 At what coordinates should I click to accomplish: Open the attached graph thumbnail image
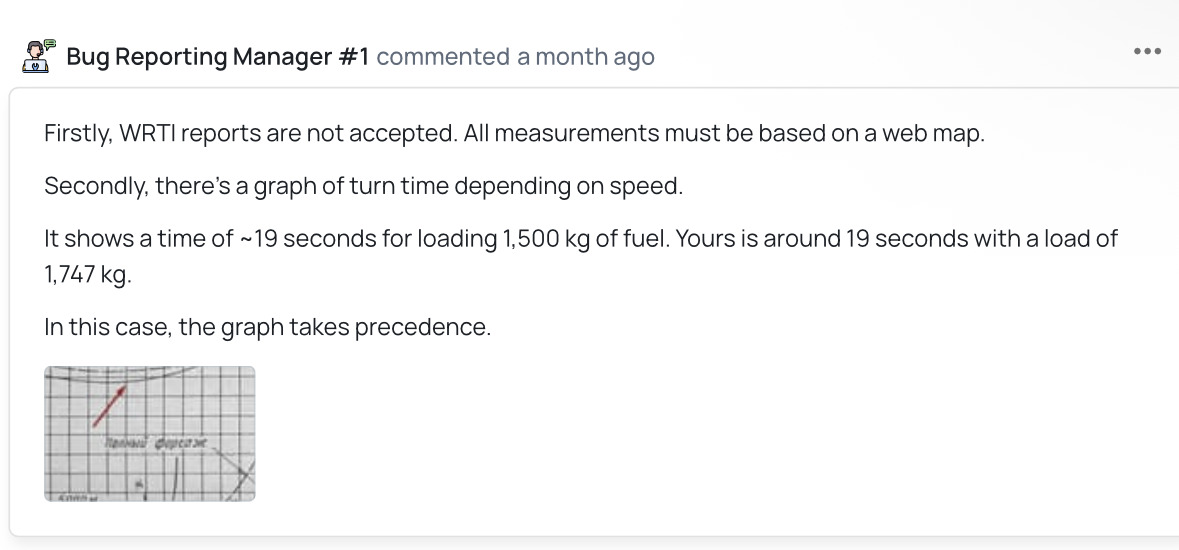point(150,433)
